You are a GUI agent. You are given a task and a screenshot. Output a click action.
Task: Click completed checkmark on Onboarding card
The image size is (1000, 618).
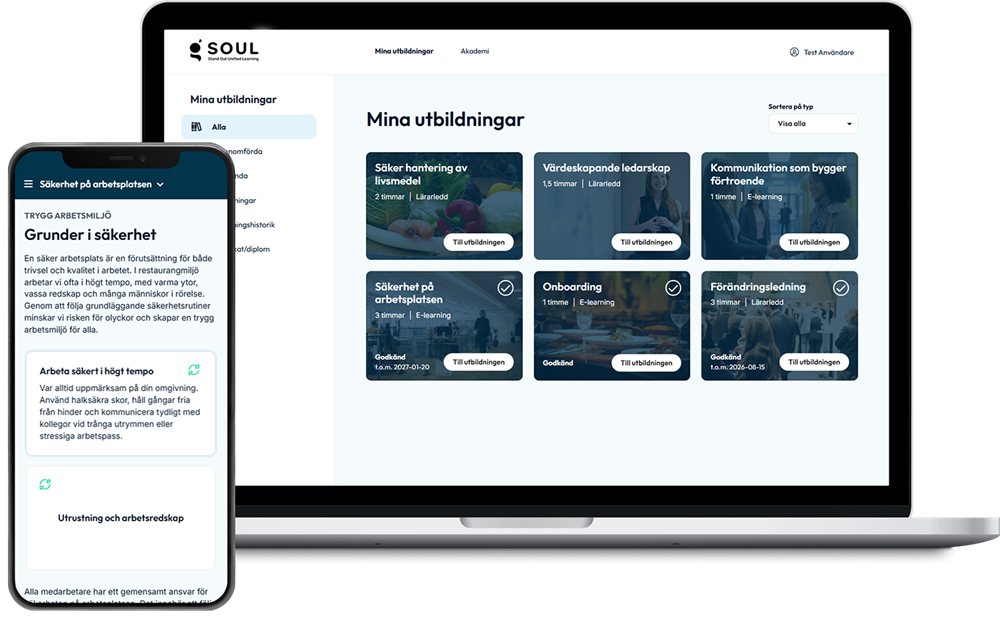click(673, 288)
